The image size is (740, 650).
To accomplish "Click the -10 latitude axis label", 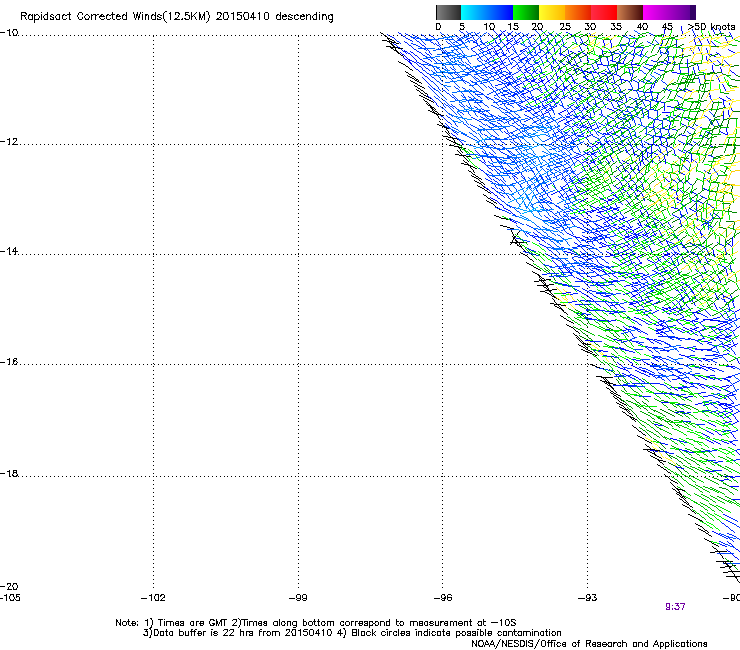I will [9, 32].
